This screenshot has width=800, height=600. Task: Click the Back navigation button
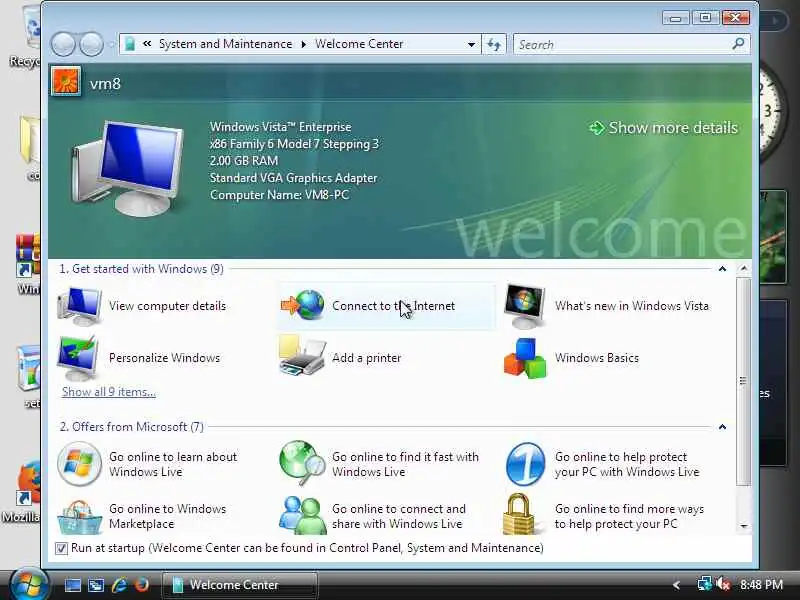click(x=63, y=44)
